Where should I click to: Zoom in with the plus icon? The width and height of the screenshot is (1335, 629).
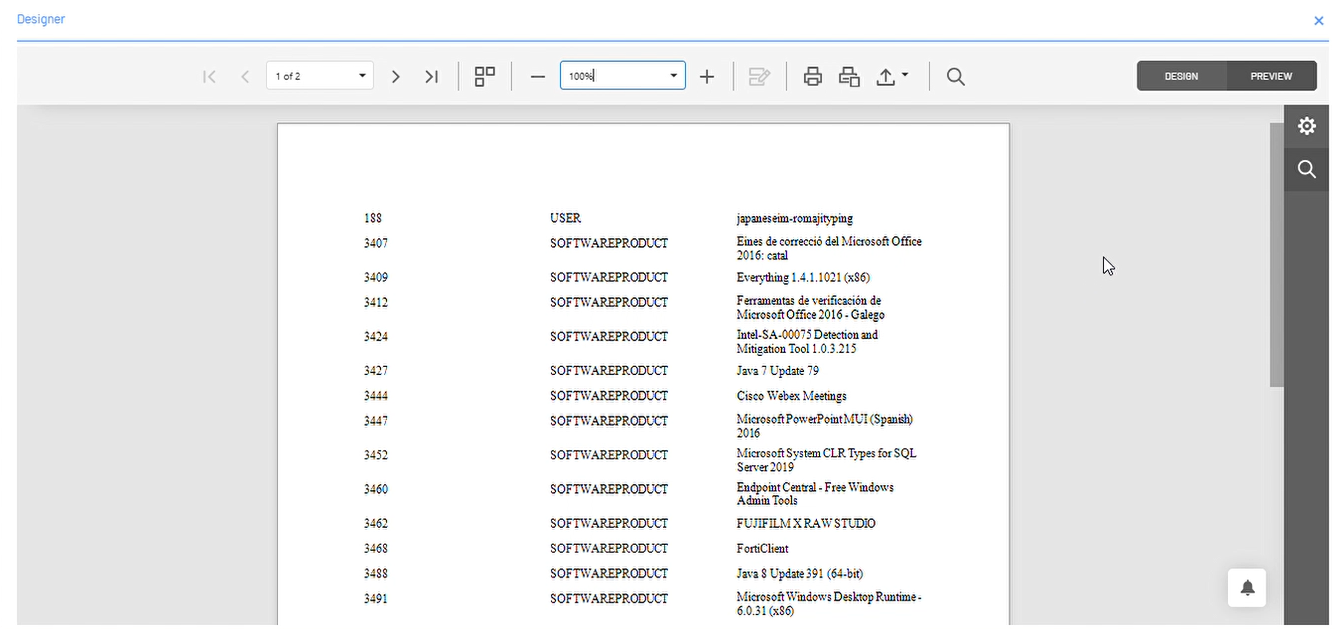click(707, 77)
